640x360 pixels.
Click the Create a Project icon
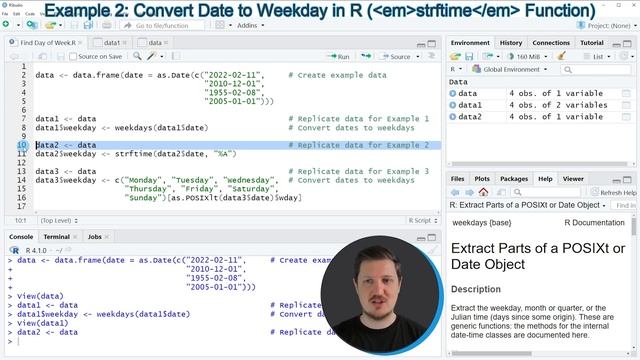(32, 25)
